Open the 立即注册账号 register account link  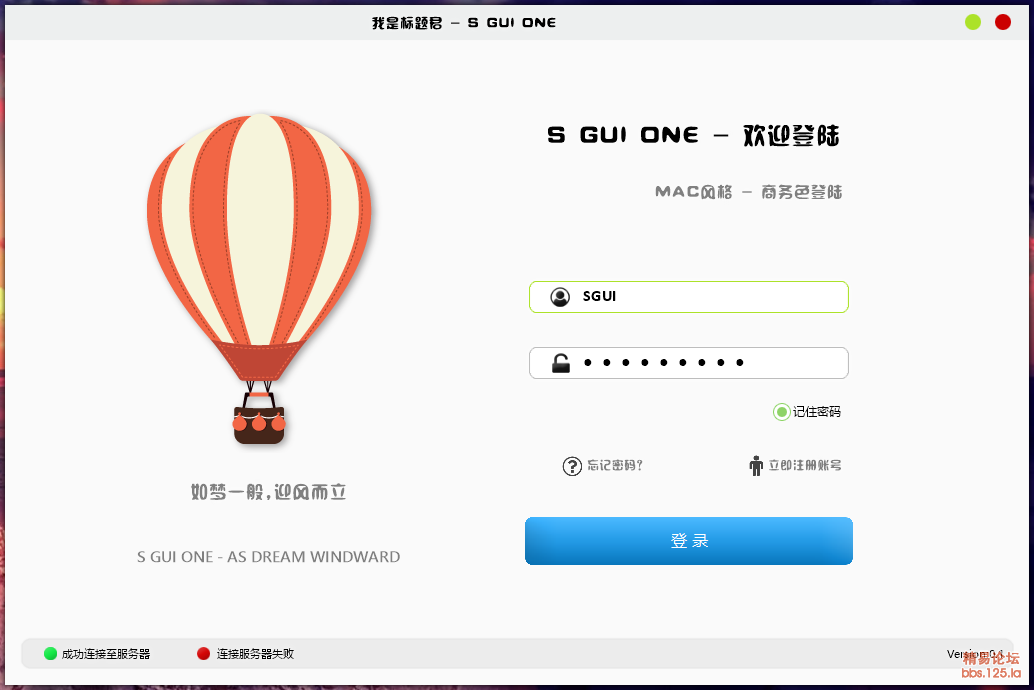click(805, 466)
